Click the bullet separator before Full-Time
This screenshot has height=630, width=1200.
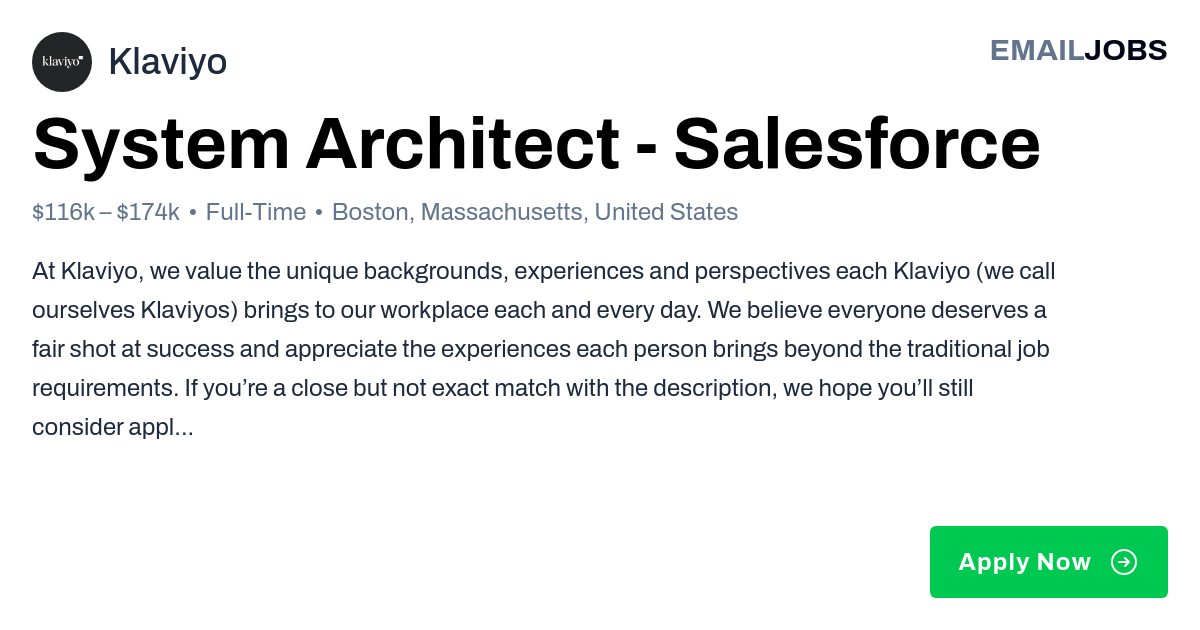pos(193,213)
